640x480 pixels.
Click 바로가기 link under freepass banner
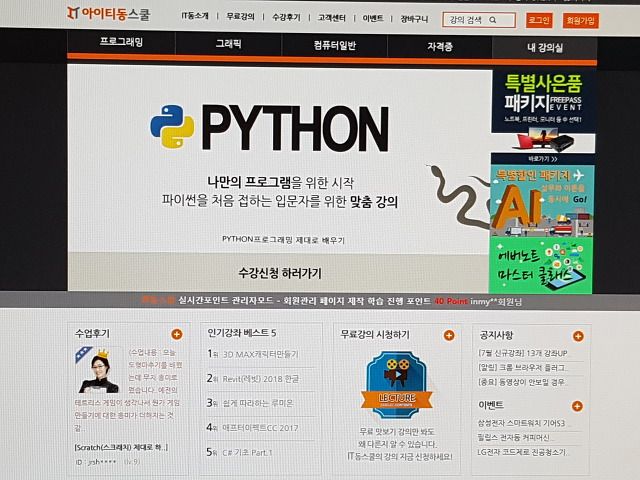click(543, 159)
